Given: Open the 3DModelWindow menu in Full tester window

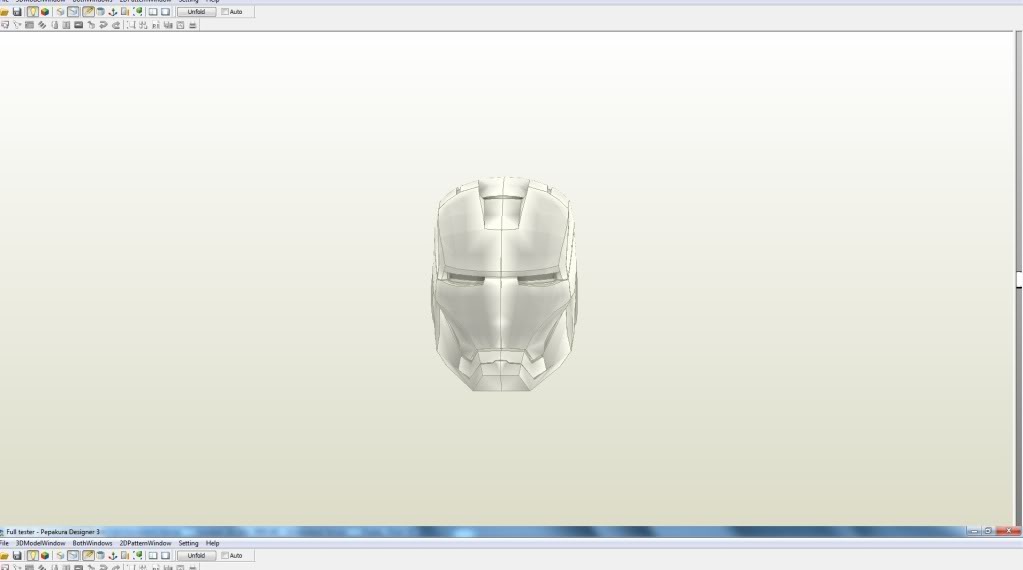Looking at the screenshot, I should 40,543.
